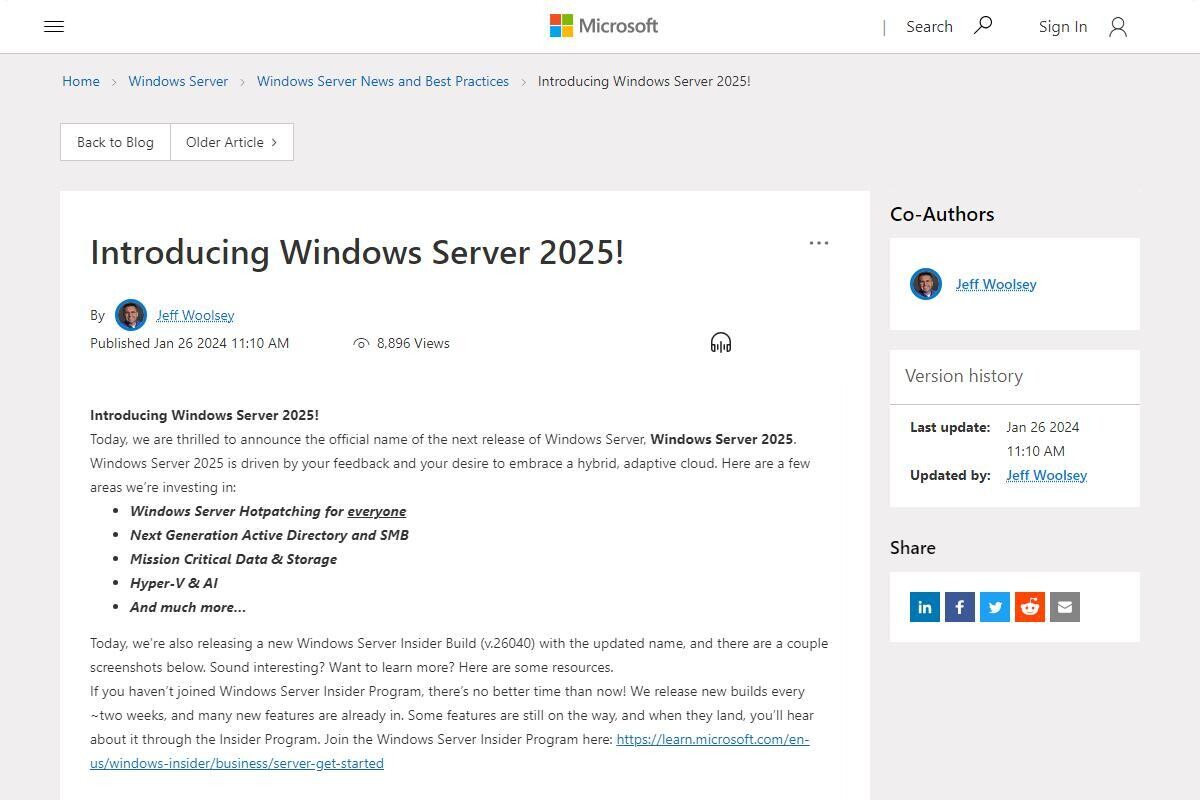Click 'Published Jan 26 2024 11:10 AM'
The height and width of the screenshot is (800, 1200).
[190, 343]
